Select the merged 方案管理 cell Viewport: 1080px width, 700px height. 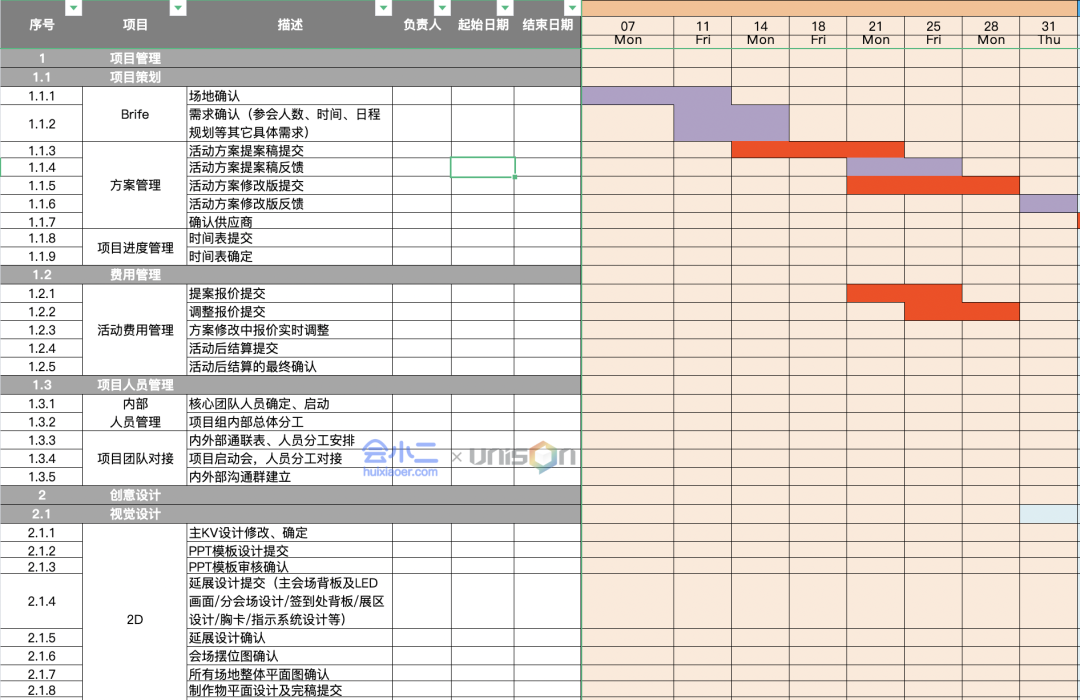(134, 186)
